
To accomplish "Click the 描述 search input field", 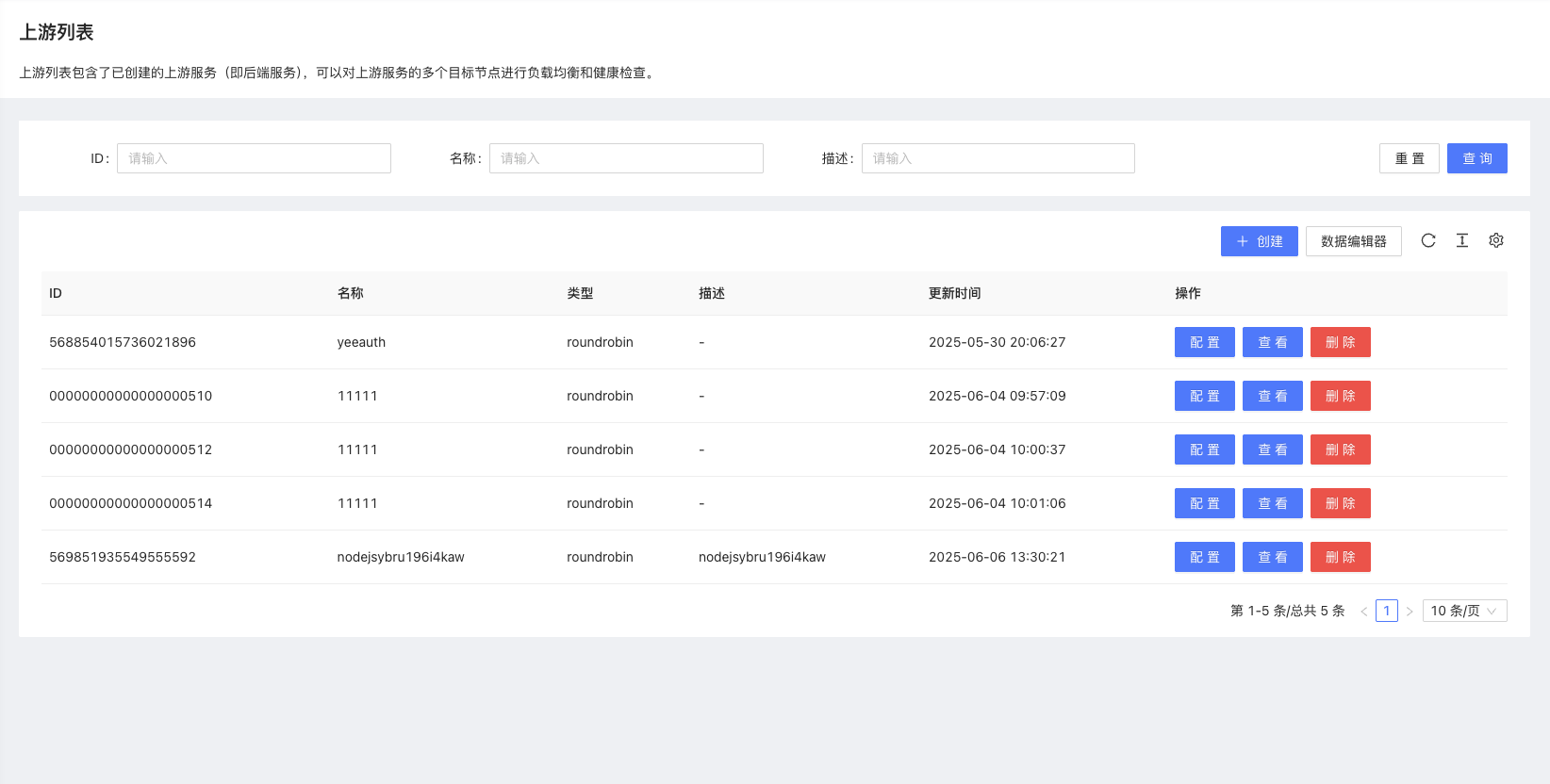I will coord(998,158).
